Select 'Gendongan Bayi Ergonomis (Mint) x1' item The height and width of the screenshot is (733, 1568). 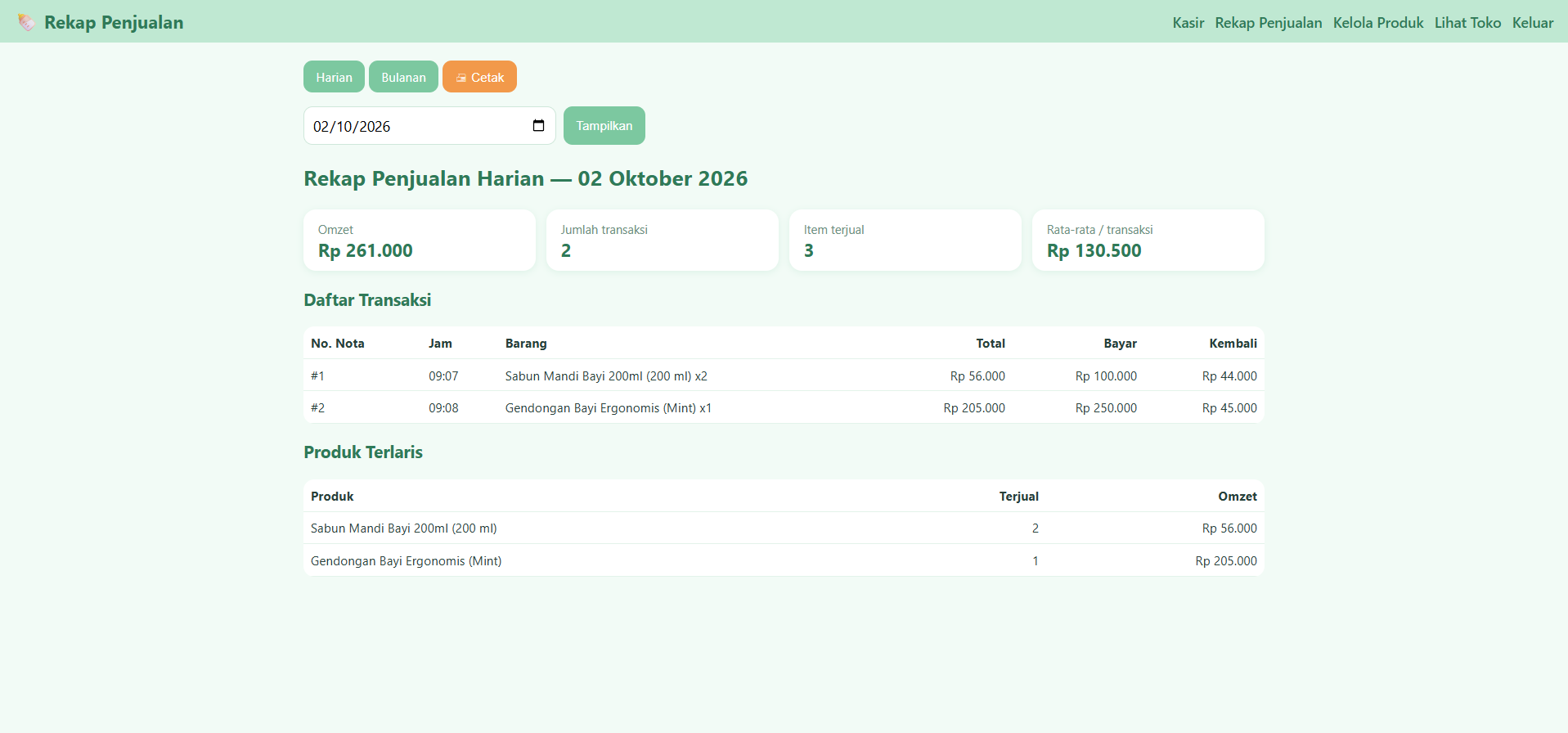click(x=609, y=408)
